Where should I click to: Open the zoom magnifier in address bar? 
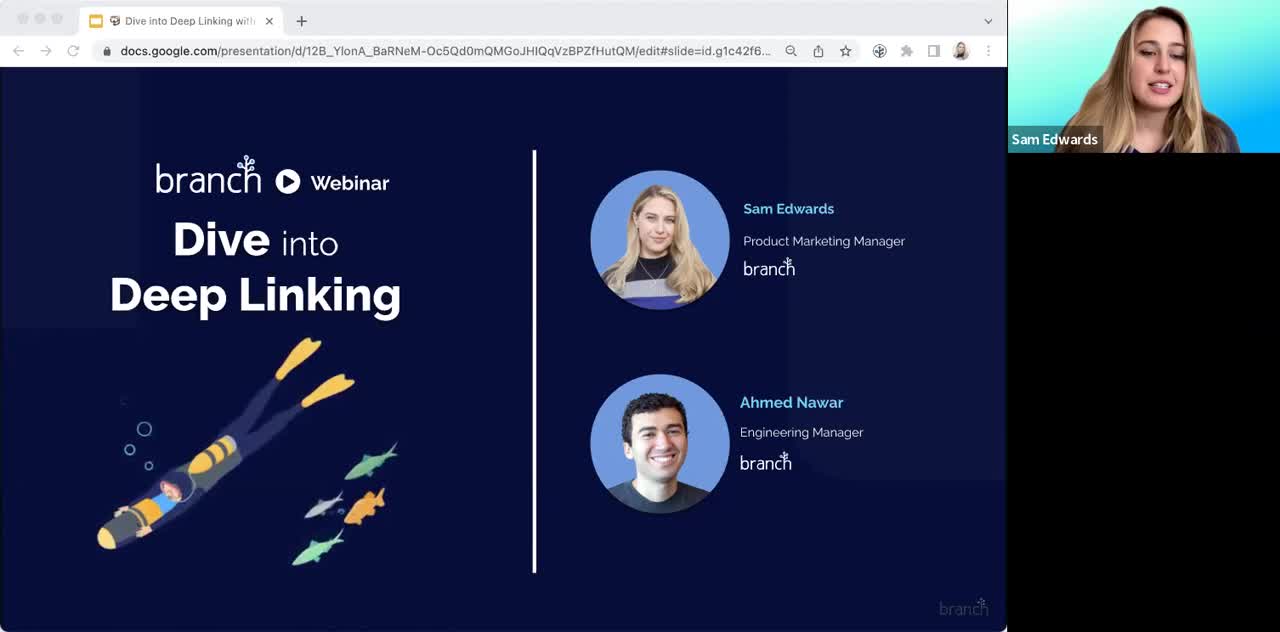[x=791, y=51]
